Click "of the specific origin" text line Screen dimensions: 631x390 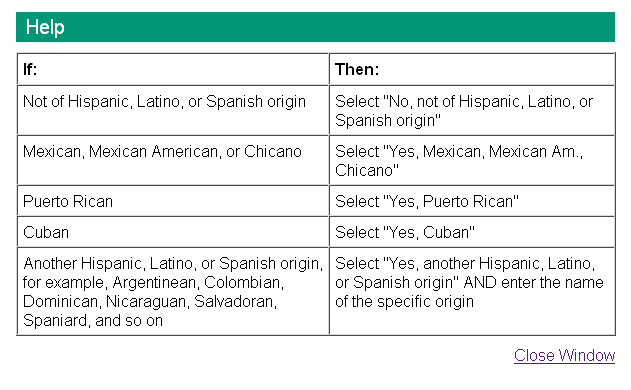(x=404, y=301)
